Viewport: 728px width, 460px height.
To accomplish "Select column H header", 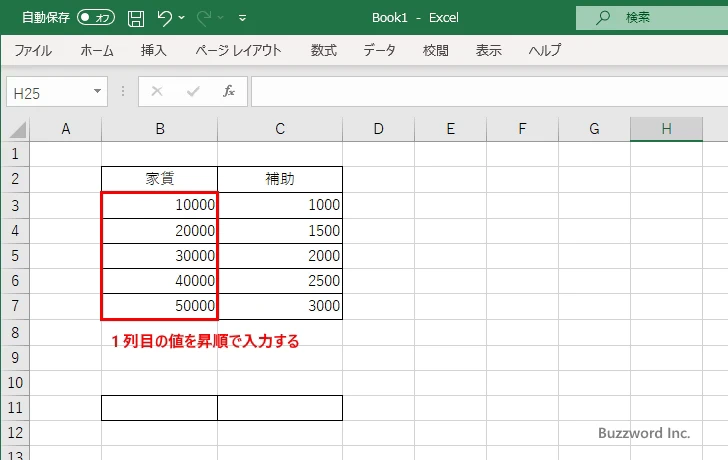I will (x=666, y=129).
